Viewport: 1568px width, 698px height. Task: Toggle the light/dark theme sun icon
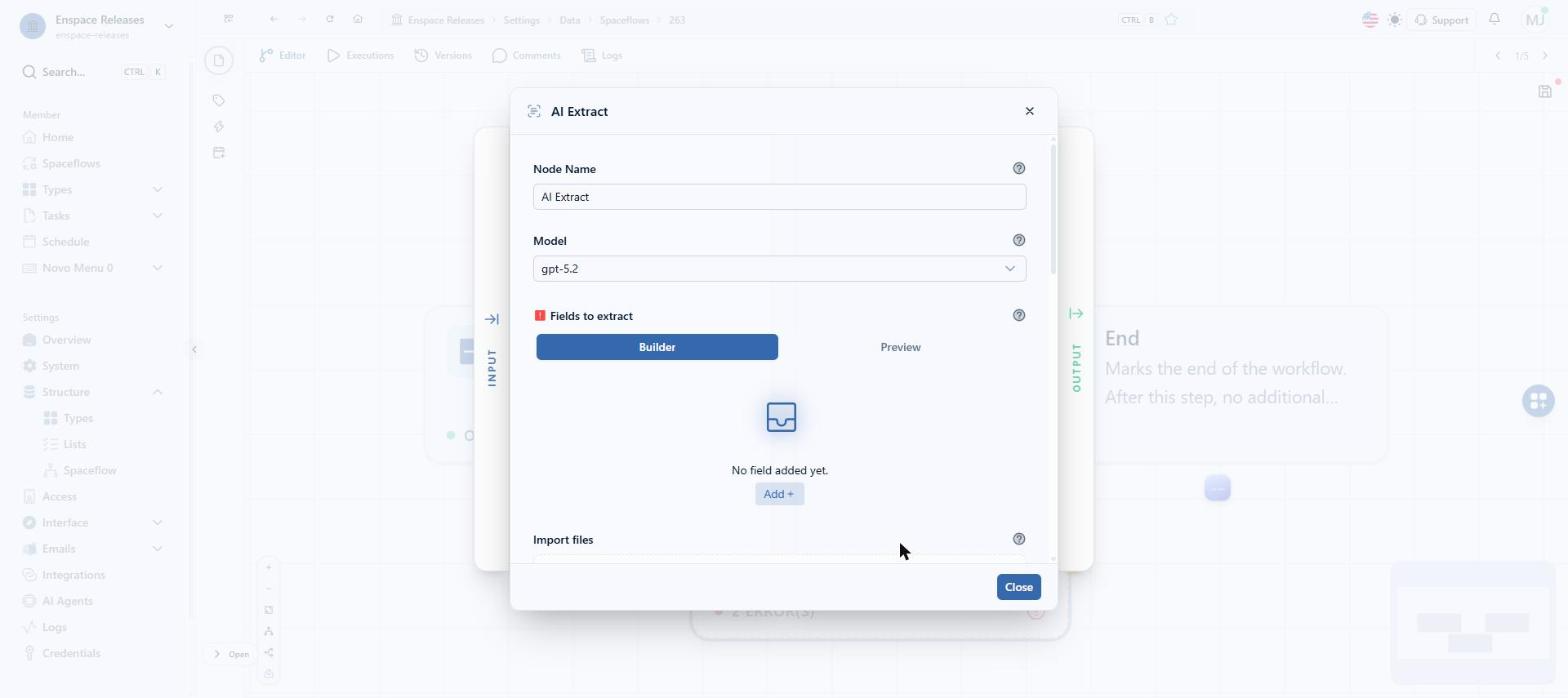1394,20
